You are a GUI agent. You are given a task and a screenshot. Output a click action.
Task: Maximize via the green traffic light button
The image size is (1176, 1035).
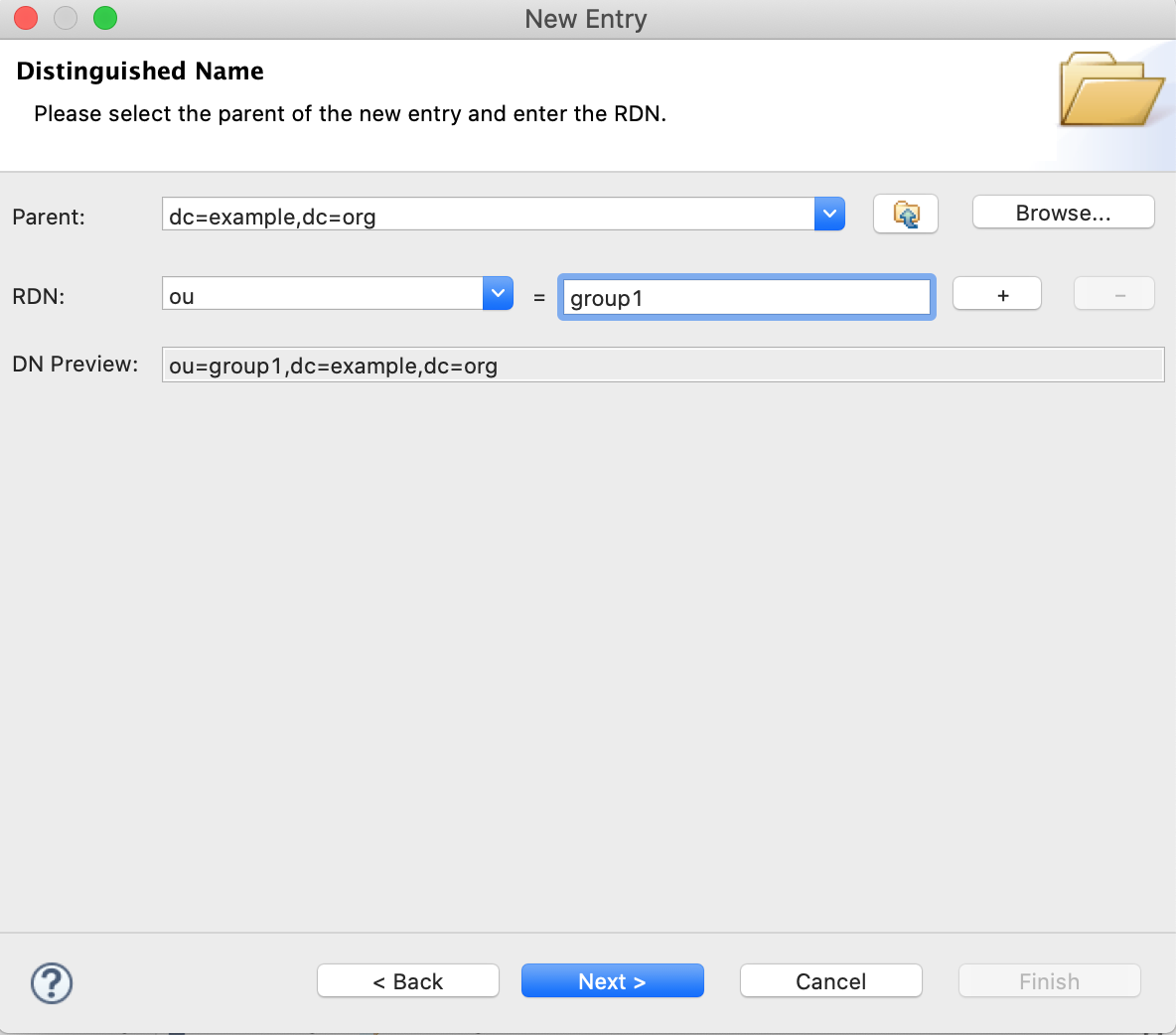[104, 18]
